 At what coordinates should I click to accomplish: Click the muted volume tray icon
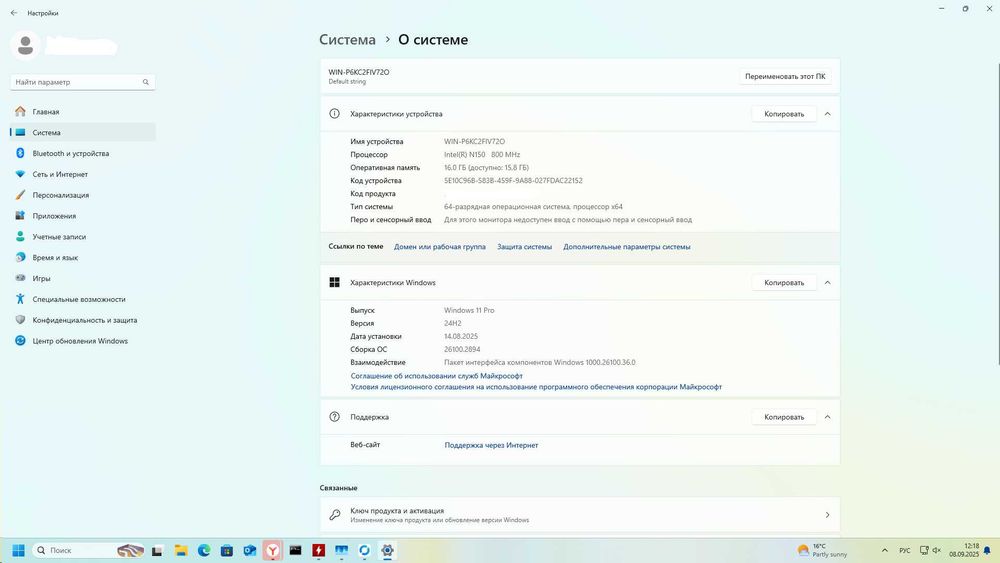coord(936,550)
